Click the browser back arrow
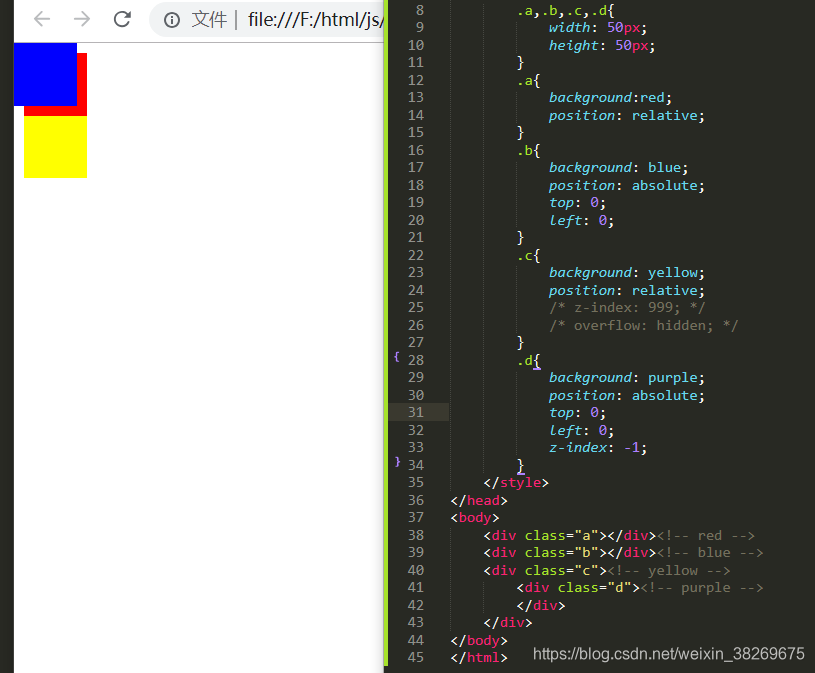The height and width of the screenshot is (673, 815). [x=42, y=20]
